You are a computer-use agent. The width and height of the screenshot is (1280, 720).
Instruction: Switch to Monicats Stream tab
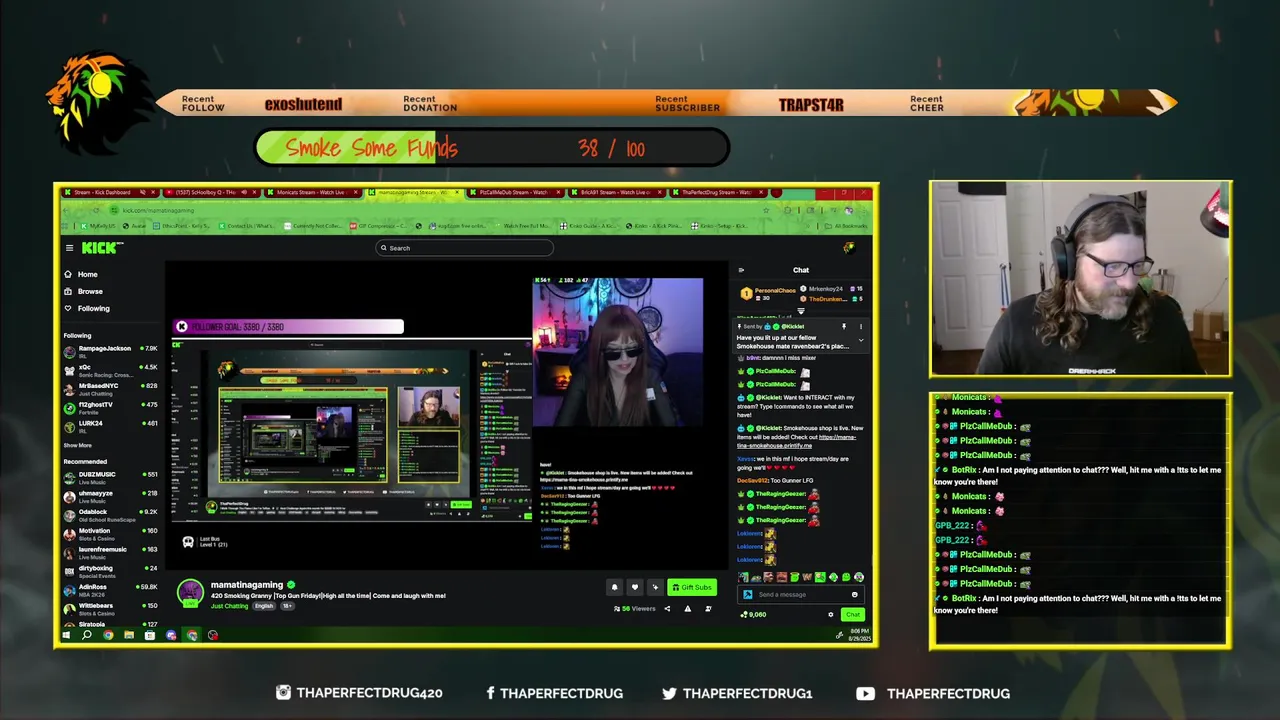(313, 192)
